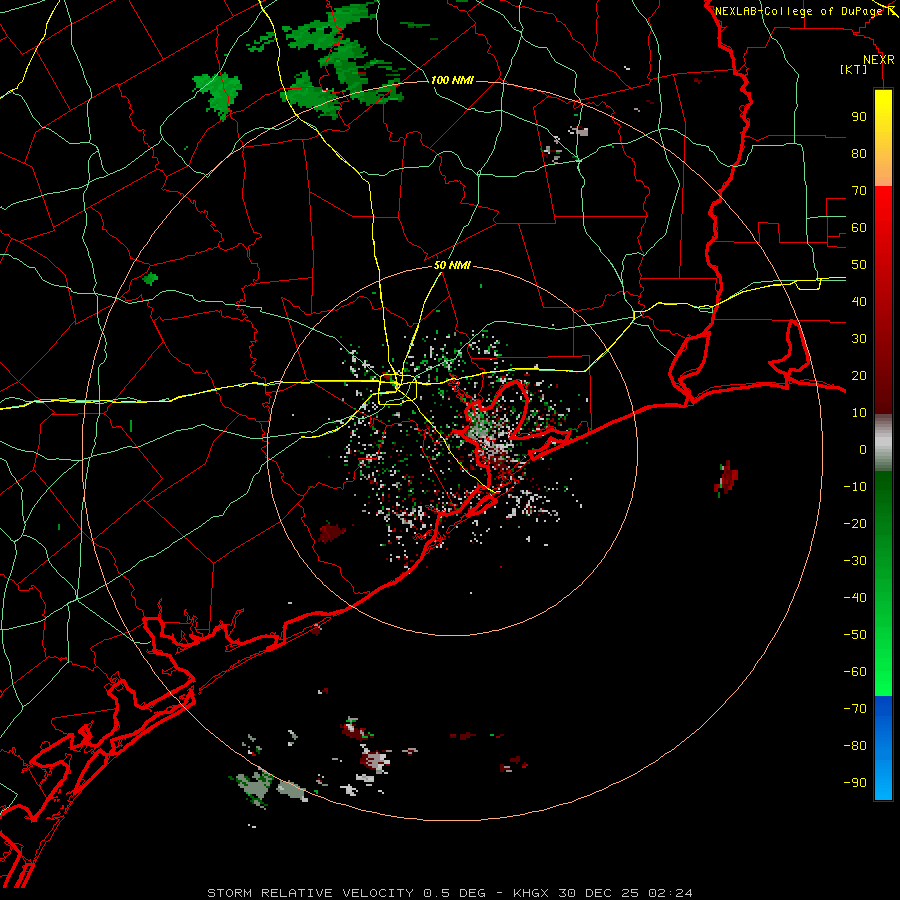Viewport: 900px width, 900px height.
Task: Click the -70 scale label
Action: [855, 709]
